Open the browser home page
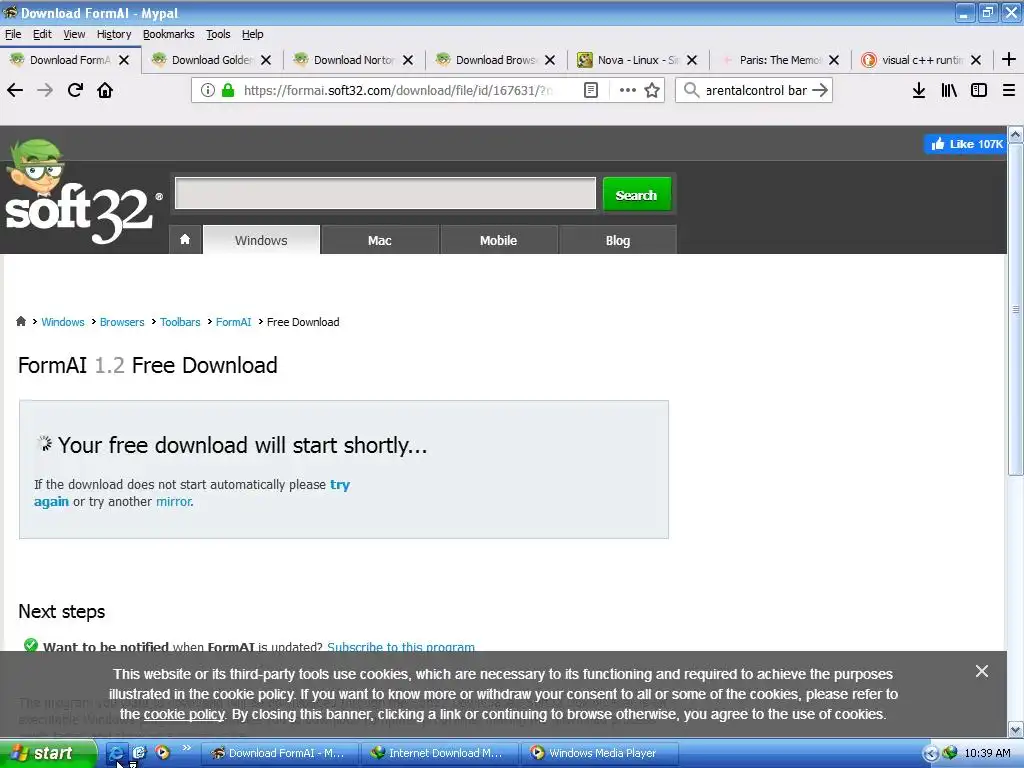This screenshot has width=1024, height=768. [x=105, y=90]
